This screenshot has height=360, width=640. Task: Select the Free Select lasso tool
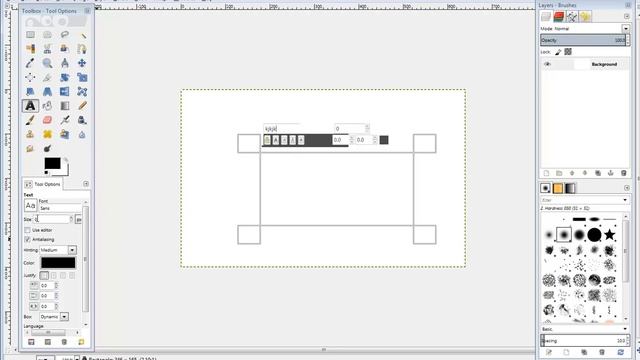[x=64, y=35]
